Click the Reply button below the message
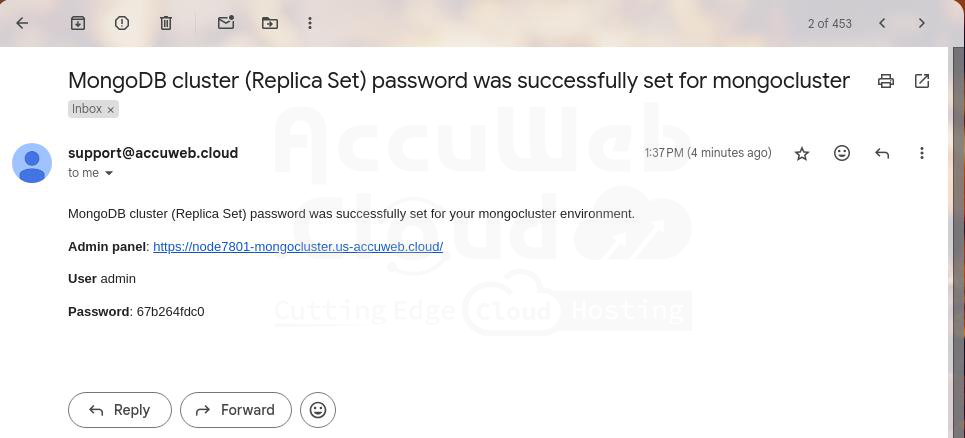Screen dimensions: 965x438 (120, 410)
